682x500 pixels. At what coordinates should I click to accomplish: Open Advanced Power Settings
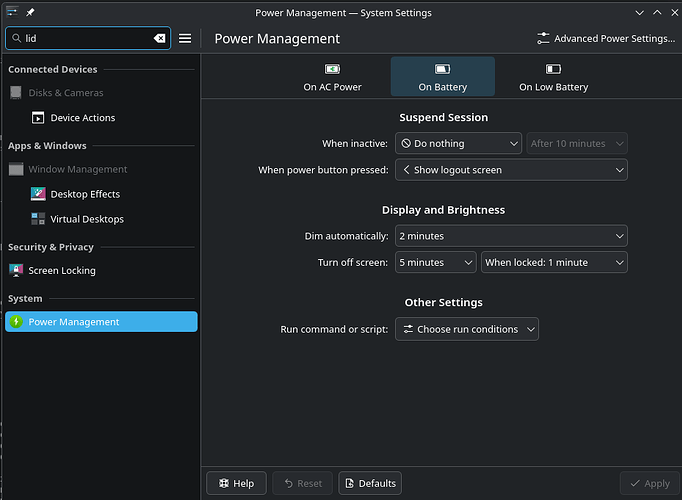coord(605,38)
